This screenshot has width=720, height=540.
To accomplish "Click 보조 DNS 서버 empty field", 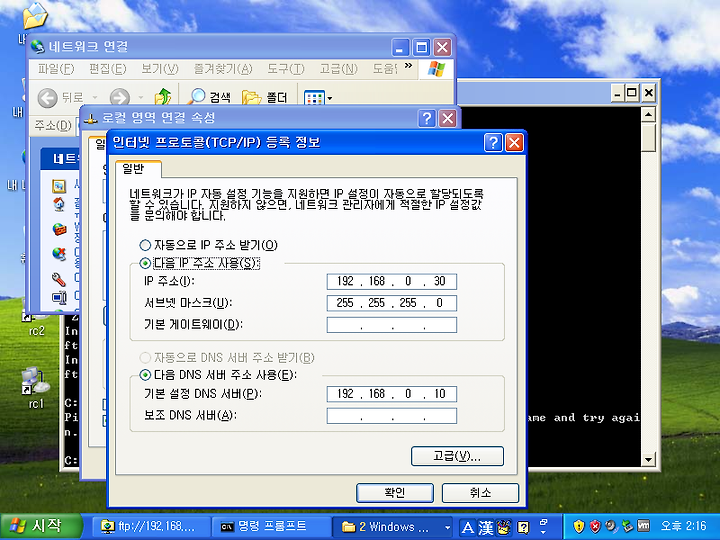I will click(392, 416).
